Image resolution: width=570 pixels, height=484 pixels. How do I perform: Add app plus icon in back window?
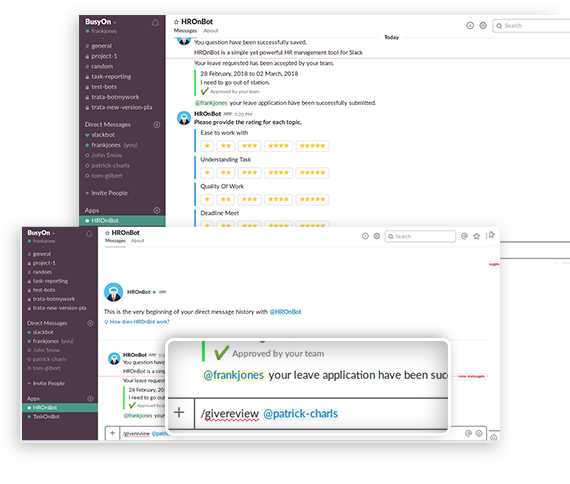pyautogui.click(x=157, y=210)
